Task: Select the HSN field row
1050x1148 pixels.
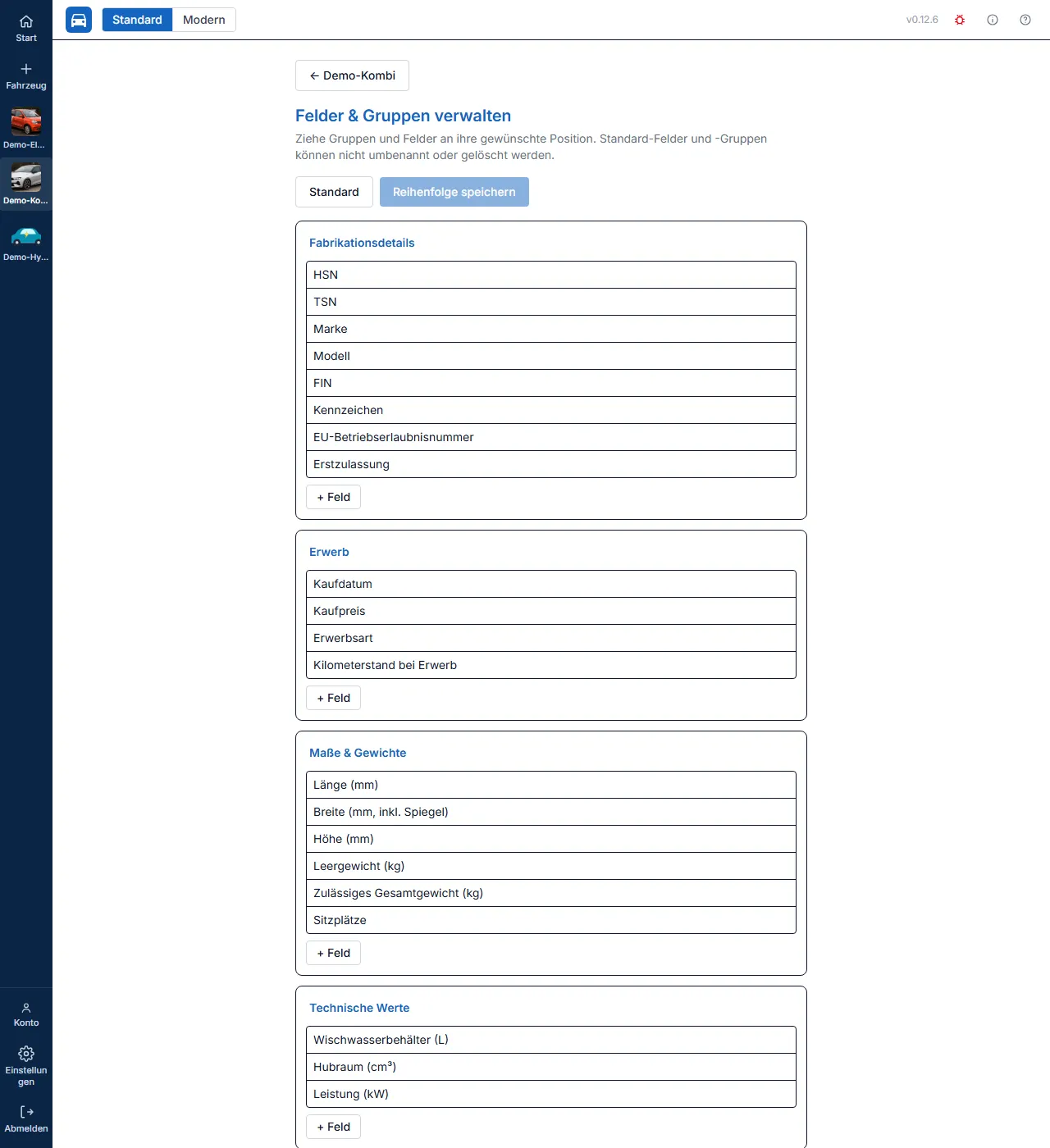Action: (551, 275)
